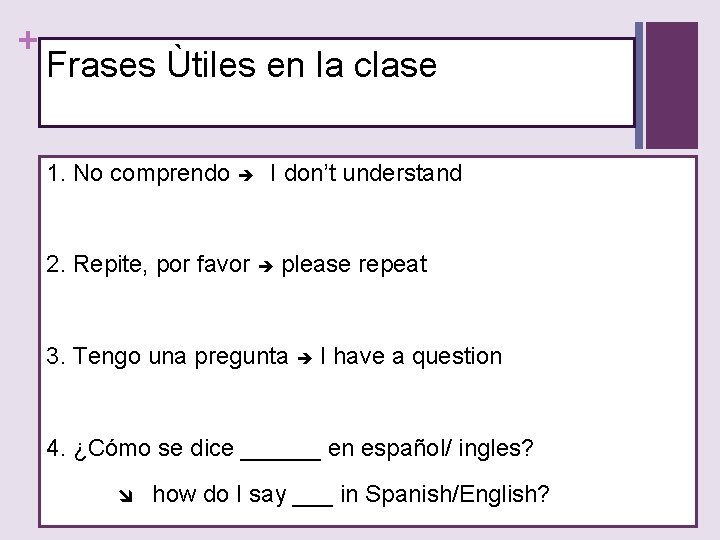The image size is (720, 540).
Task: Select the text "in Spanish/English?"
Action: 445,494
